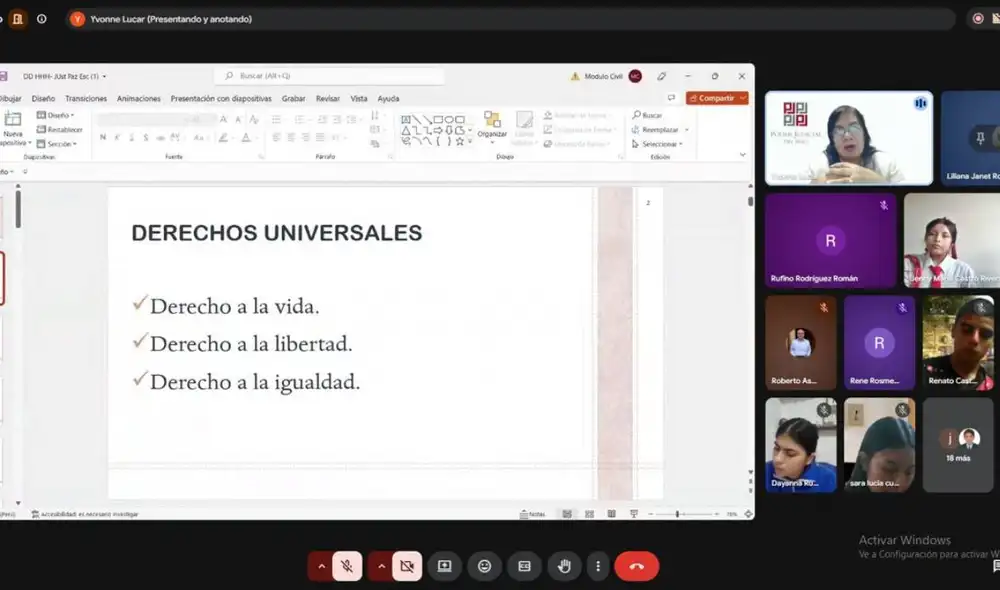Viewport: 1000px width, 590px height.
Task: Click Reemplazar in the Edición group
Action: [660, 129]
